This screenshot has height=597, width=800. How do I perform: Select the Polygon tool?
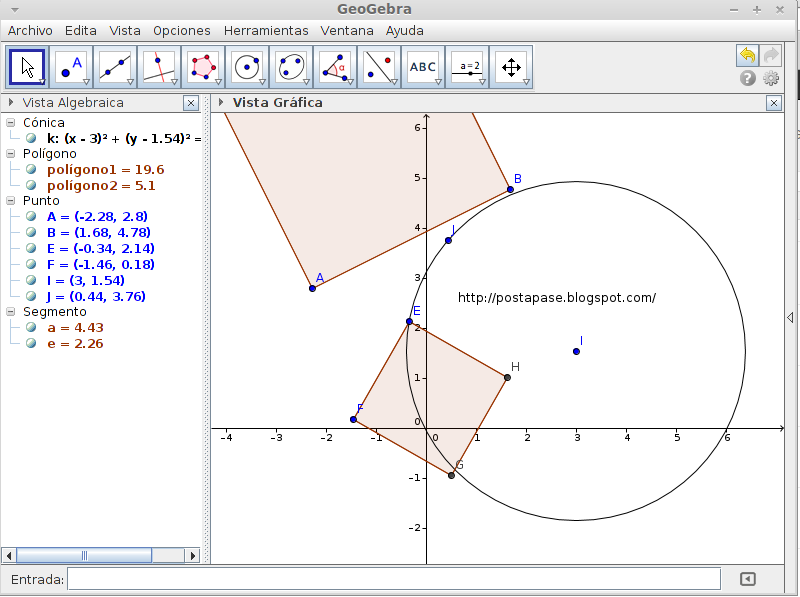coord(203,66)
